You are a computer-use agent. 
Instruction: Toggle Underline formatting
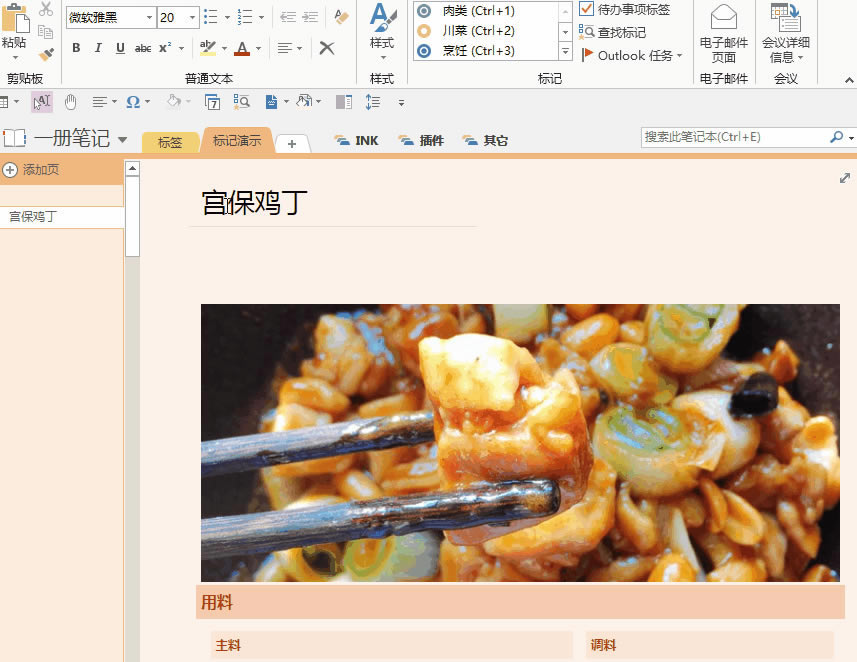pyautogui.click(x=120, y=48)
